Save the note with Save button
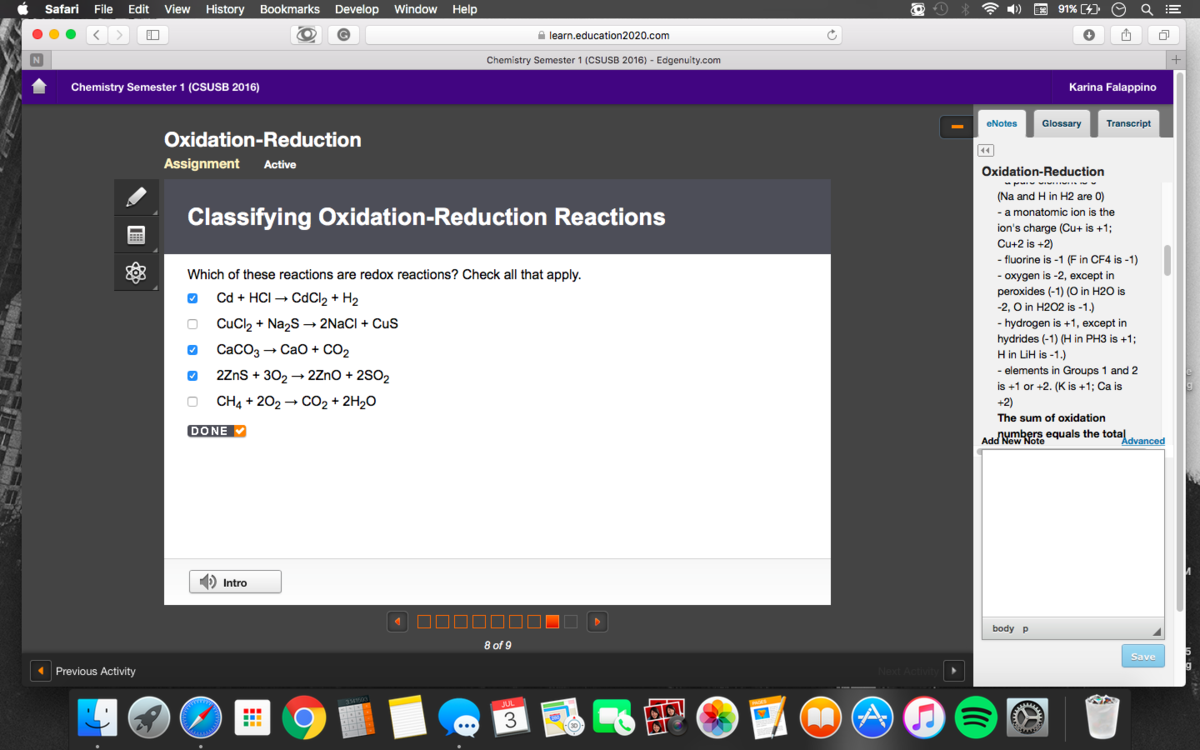Viewport: 1200px width, 750px height. pyautogui.click(x=1143, y=656)
